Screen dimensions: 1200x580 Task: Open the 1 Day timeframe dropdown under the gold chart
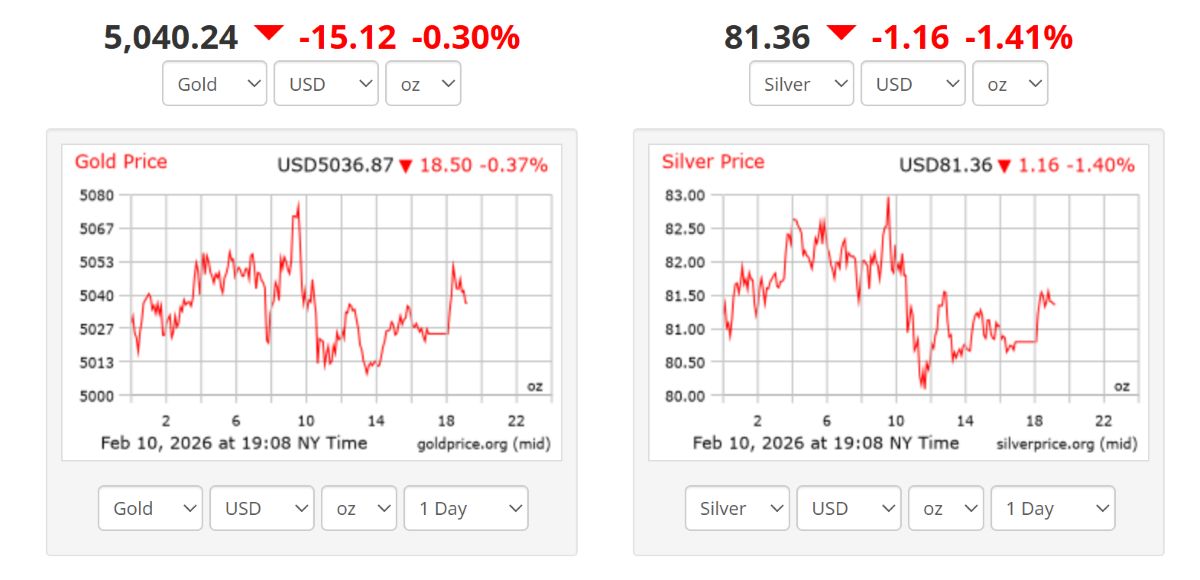(466, 508)
